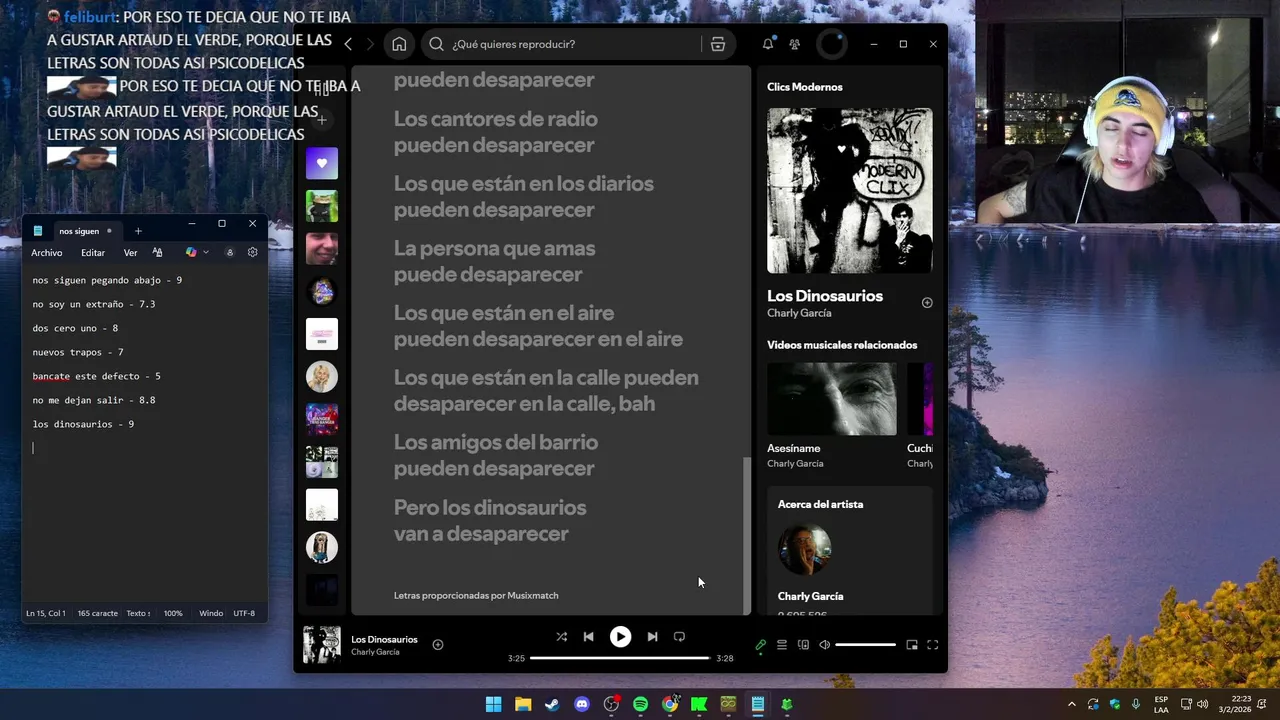This screenshot has width=1280, height=720.
Task: Adjust the Spotify volume slider
Action: [865, 645]
